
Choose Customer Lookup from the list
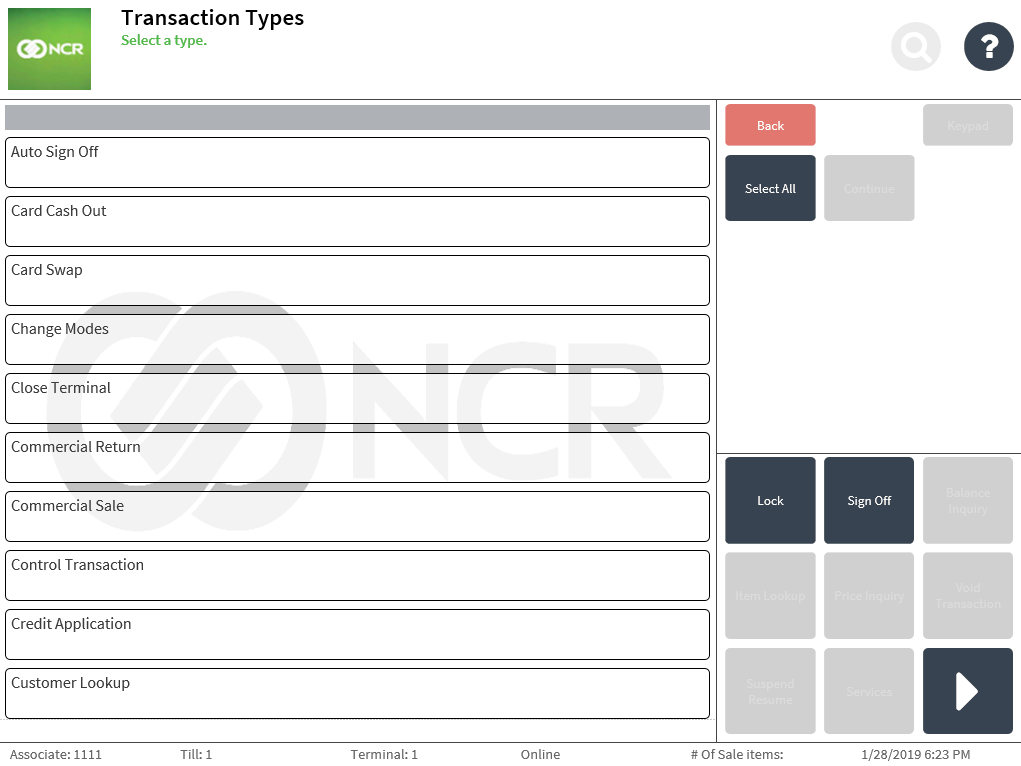pyautogui.click(x=357, y=693)
